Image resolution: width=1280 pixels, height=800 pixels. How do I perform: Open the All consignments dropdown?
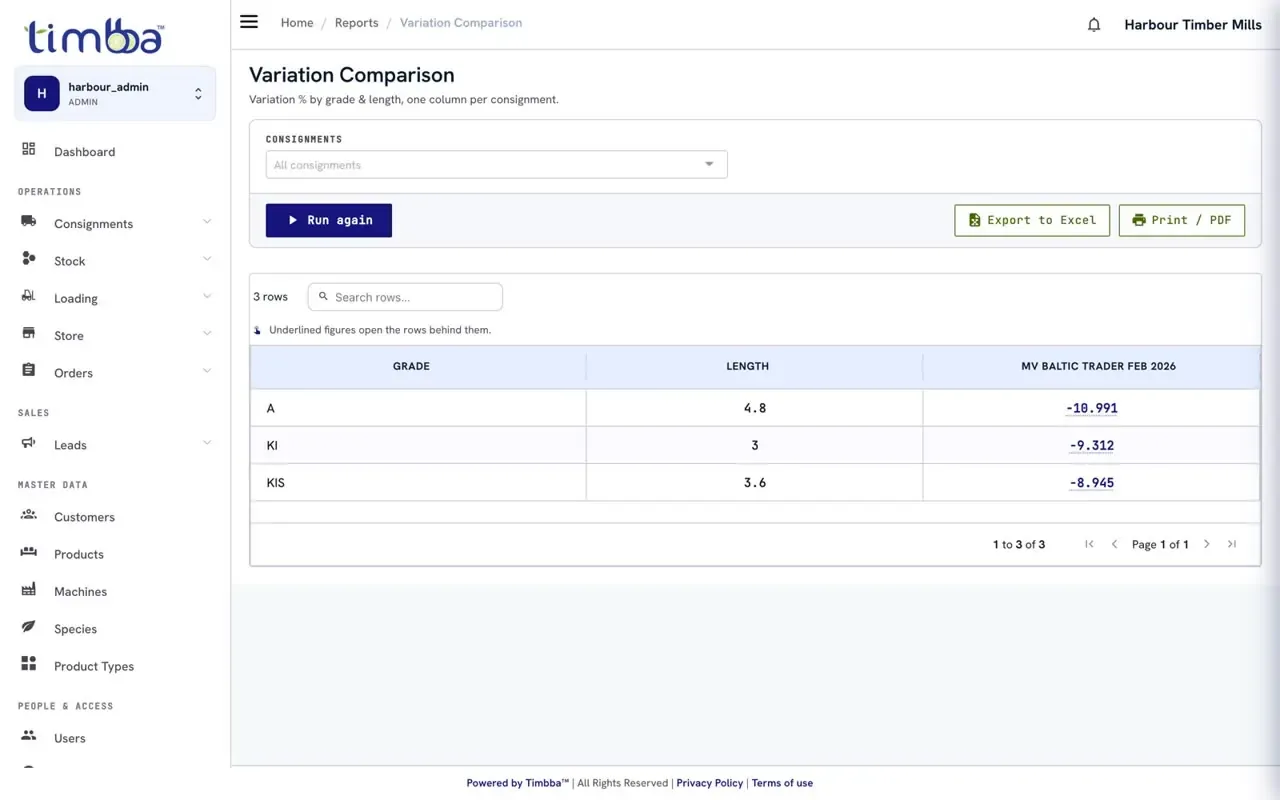tap(496, 165)
